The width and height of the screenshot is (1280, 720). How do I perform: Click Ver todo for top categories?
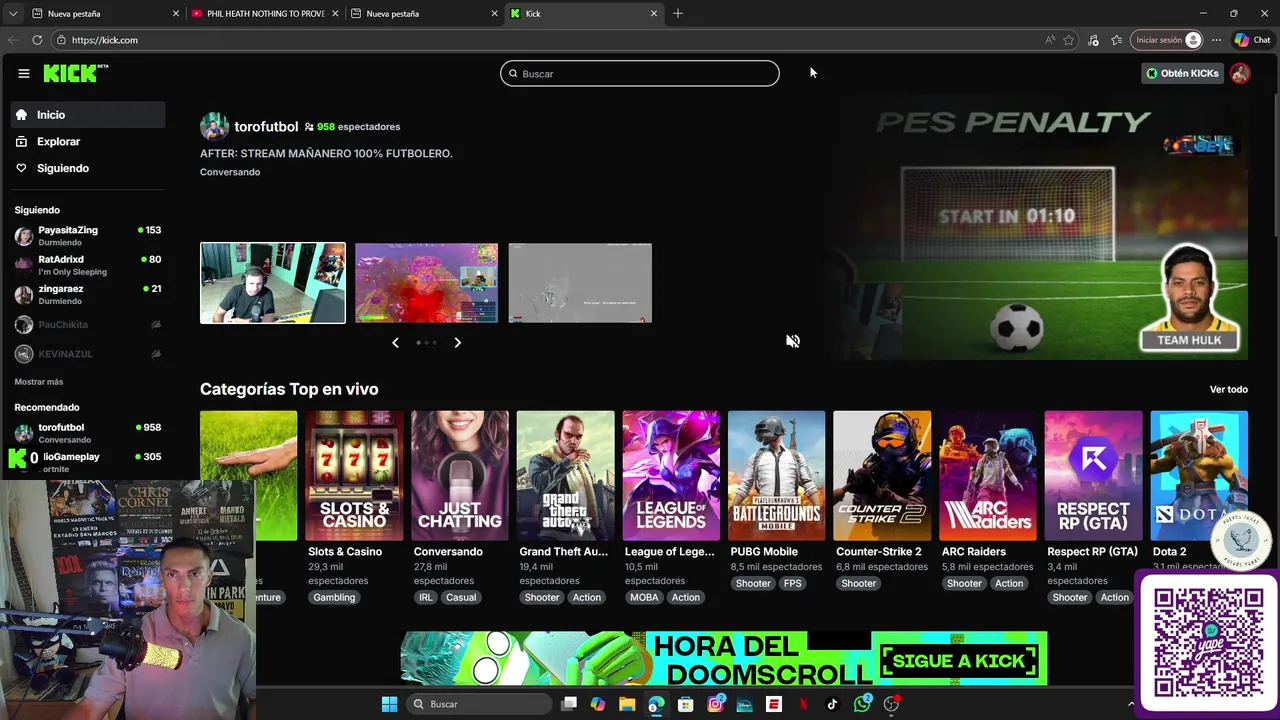coord(1228,389)
